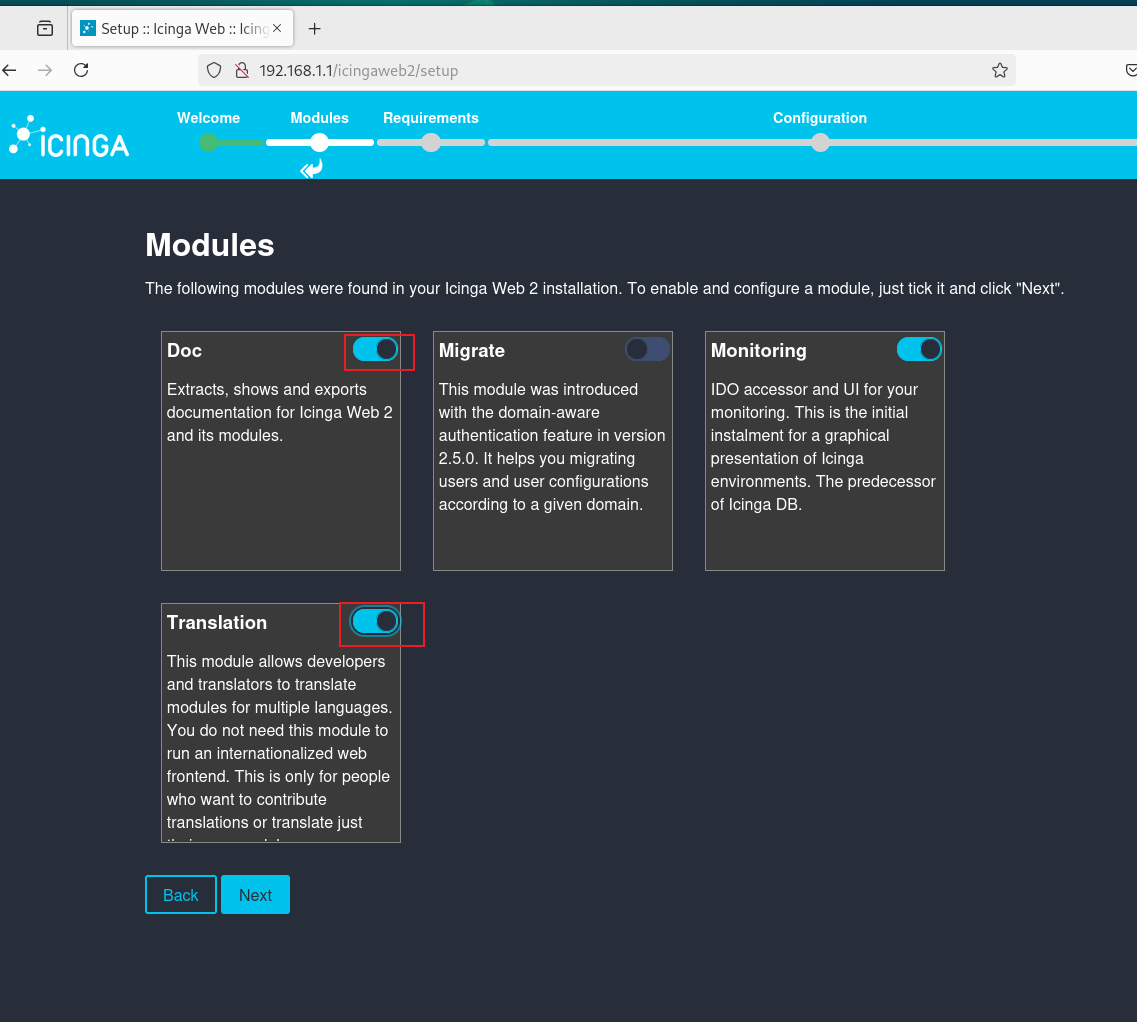Click the insecure connection padlock icon
This screenshot has height=1022, width=1137.
242,70
